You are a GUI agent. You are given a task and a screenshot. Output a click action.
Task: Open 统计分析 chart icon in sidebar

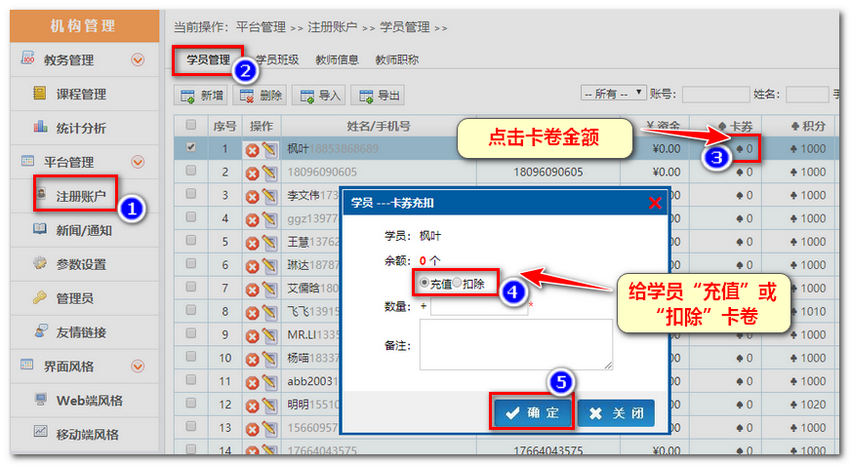pos(40,128)
